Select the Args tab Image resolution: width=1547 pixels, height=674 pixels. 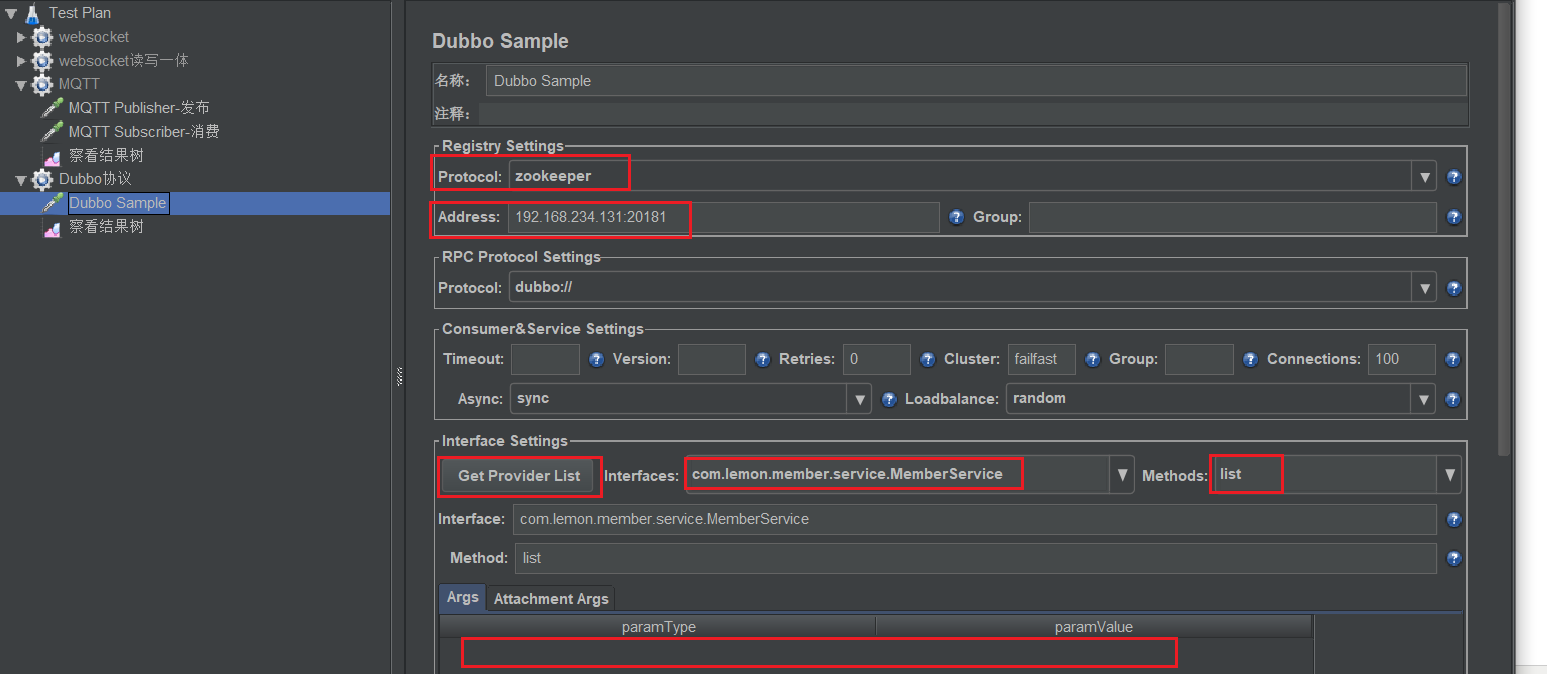(462, 597)
